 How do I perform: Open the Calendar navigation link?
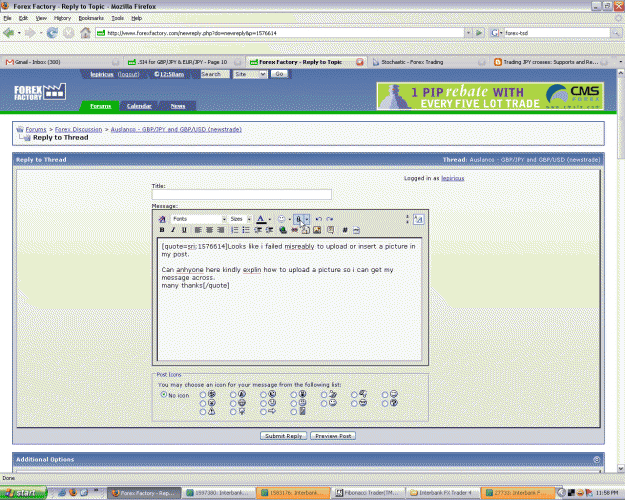click(139, 106)
